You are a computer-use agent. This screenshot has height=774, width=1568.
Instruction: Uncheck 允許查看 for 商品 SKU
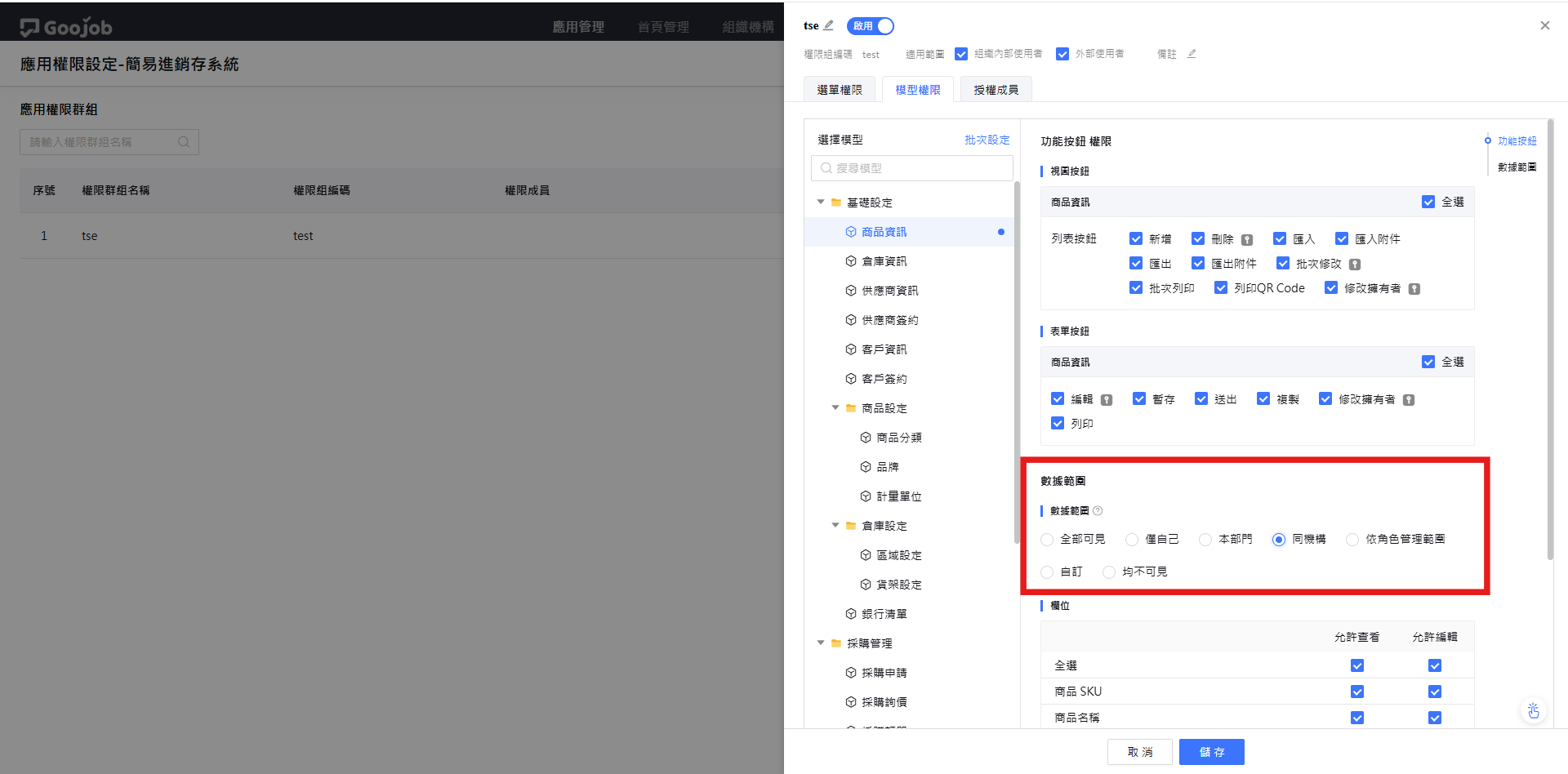(1357, 692)
